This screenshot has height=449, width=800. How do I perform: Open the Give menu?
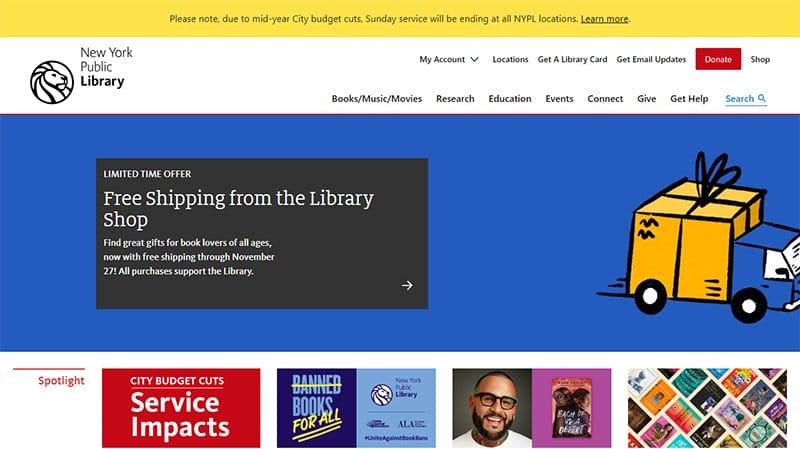(646, 98)
